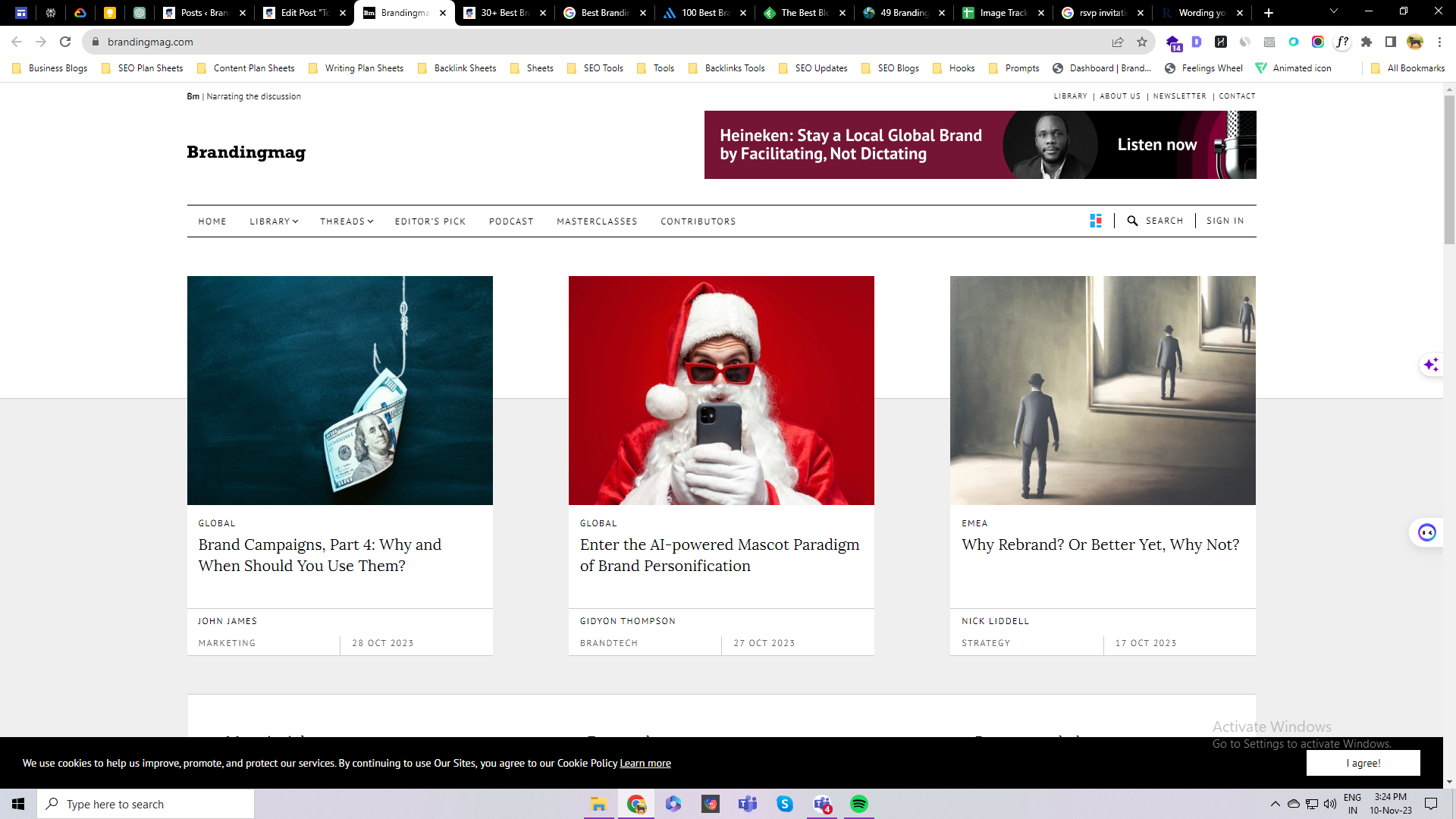The image size is (1456, 819).
Task: Open the Dashboard | Brand bookmark
Action: [x=1102, y=68]
